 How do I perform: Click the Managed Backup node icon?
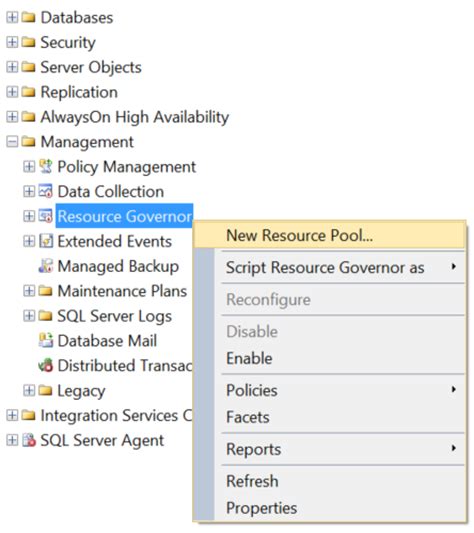coord(46,266)
